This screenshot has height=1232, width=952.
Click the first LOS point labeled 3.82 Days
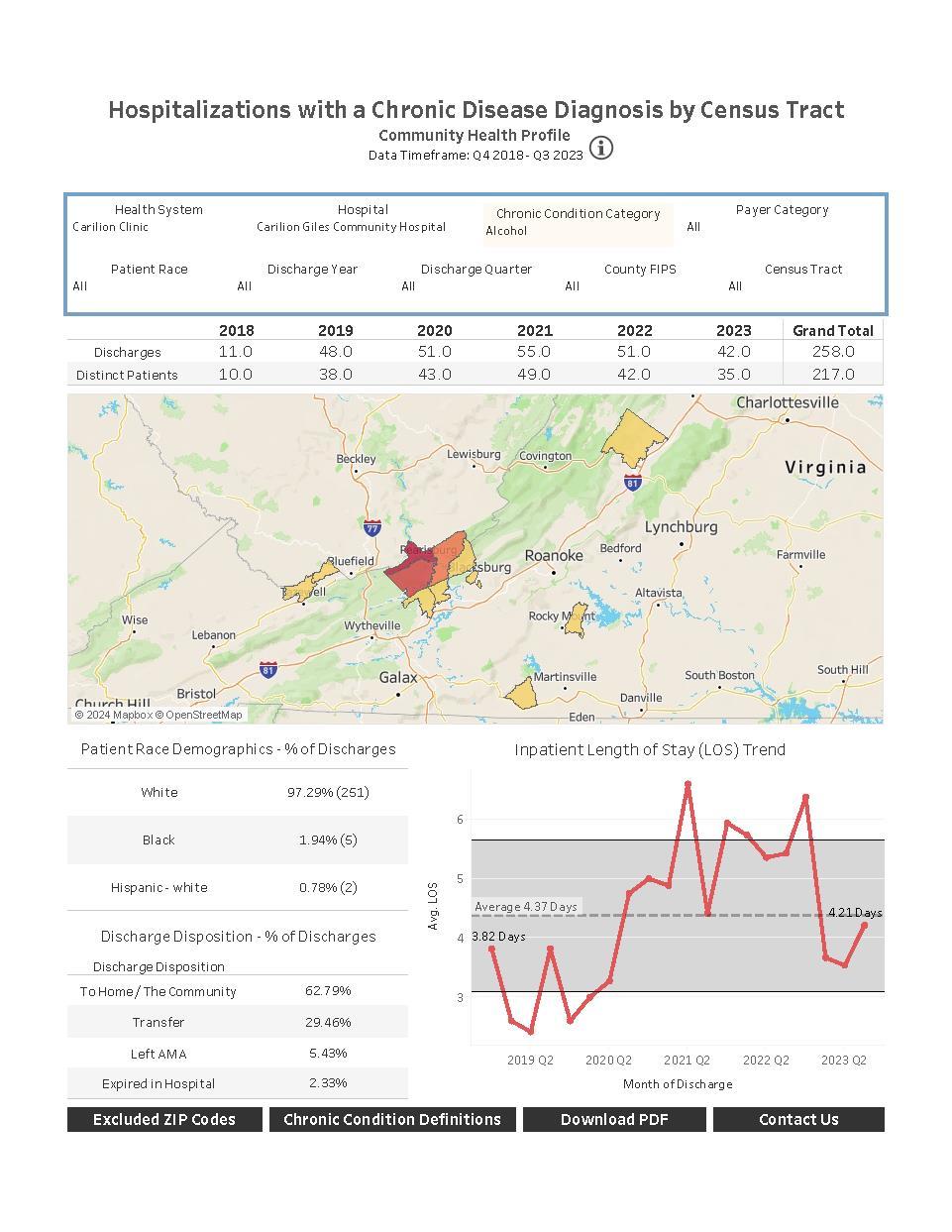tap(491, 949)
